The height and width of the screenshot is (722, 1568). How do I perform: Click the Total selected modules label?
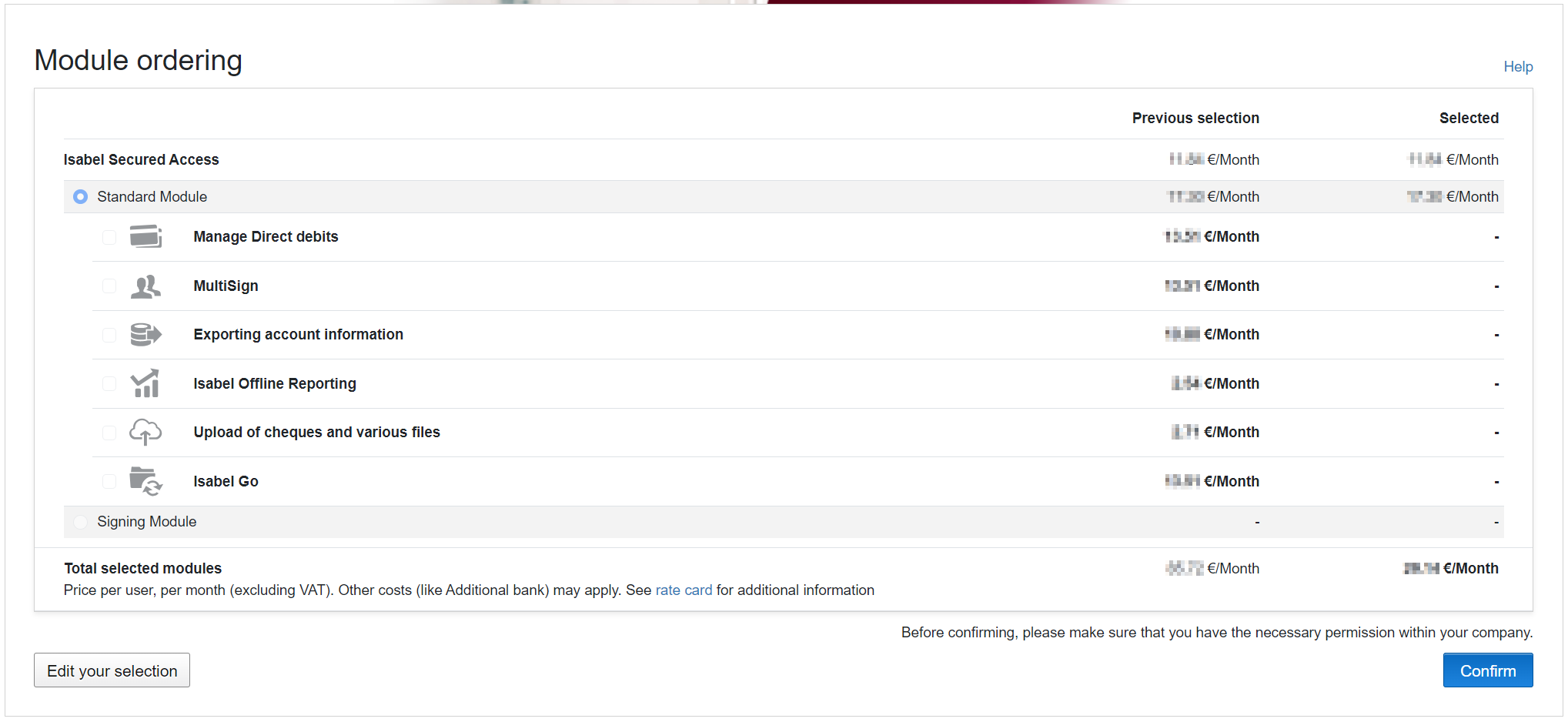142,568
